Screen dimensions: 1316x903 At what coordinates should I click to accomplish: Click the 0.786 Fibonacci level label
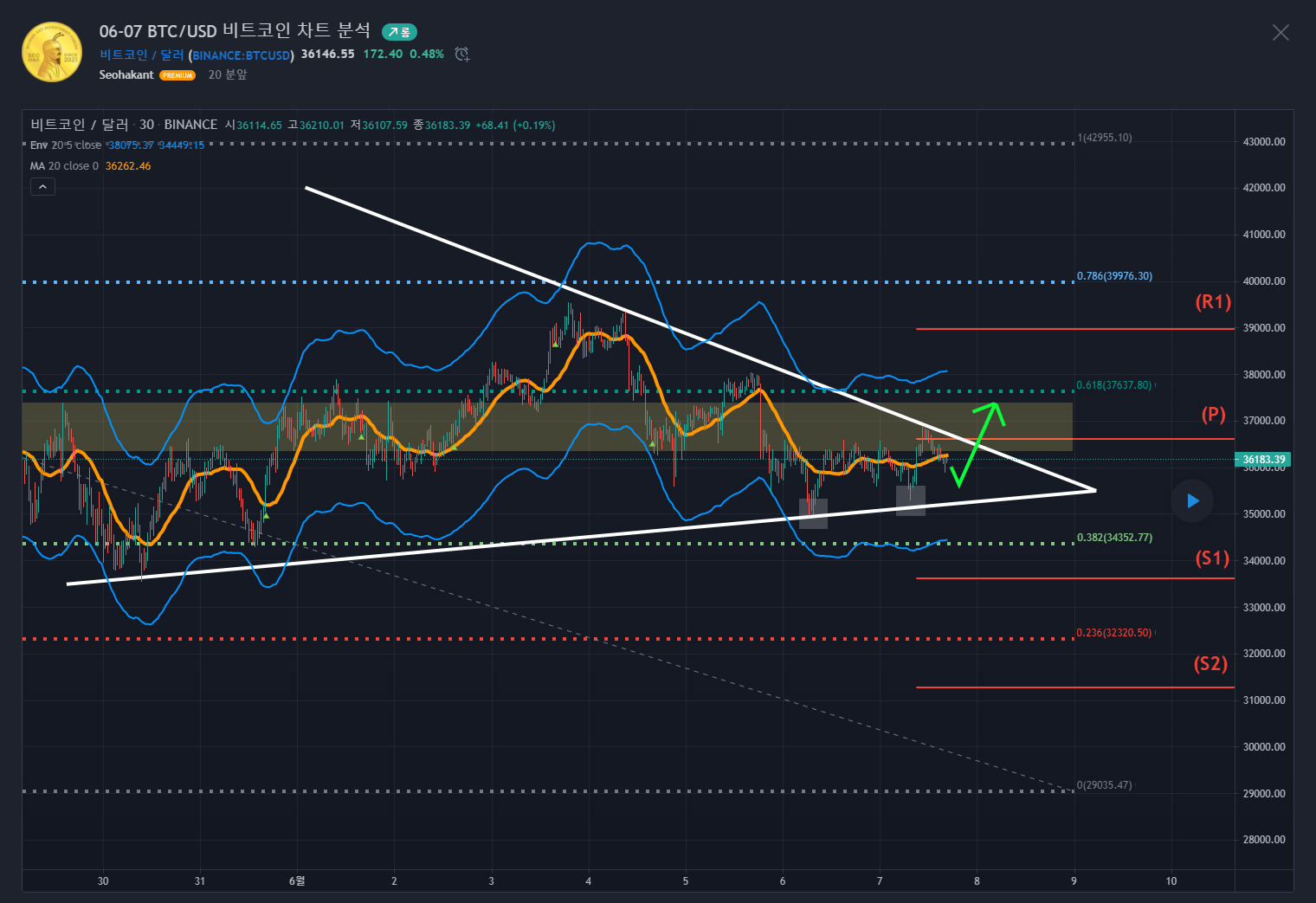click(x=1114, y=276)
